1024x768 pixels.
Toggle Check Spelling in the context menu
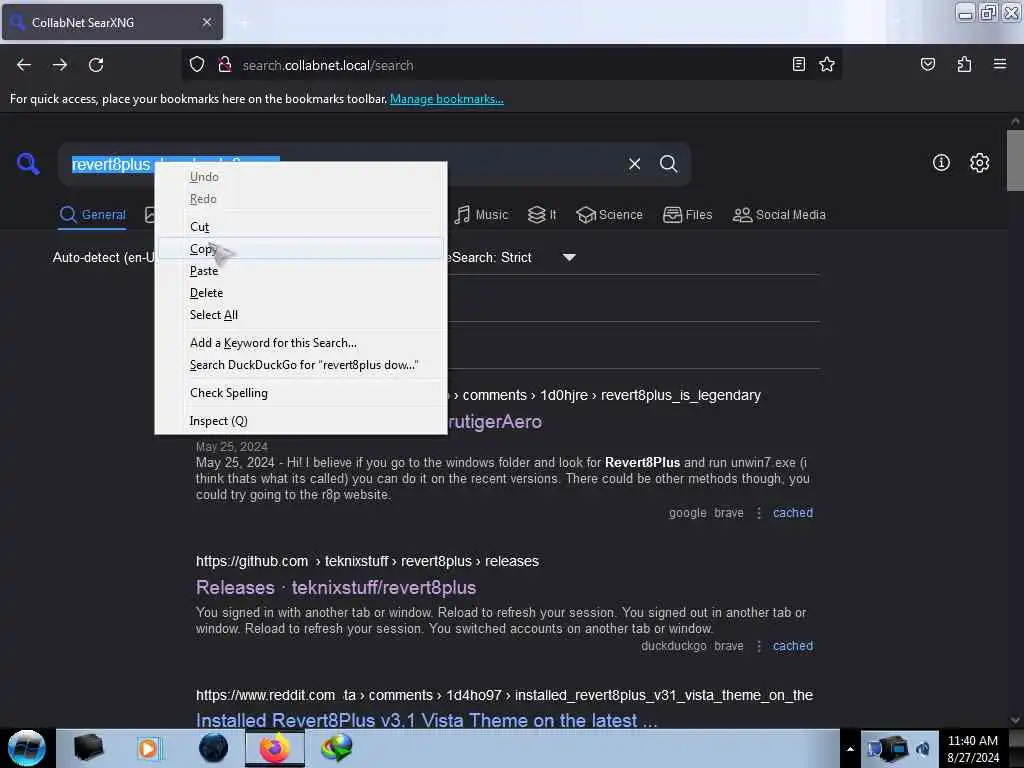pos(301,393)
